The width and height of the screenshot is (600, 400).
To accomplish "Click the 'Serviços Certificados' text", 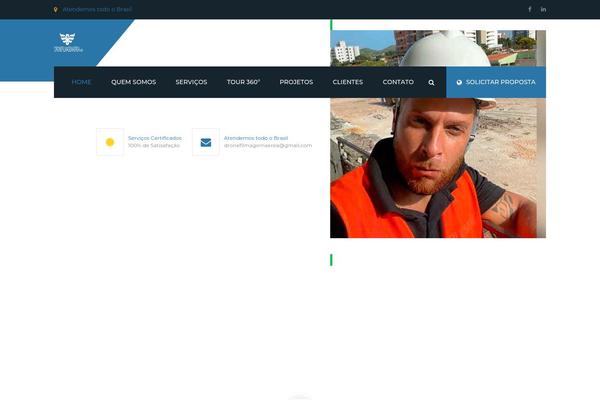I will (155, 138).
